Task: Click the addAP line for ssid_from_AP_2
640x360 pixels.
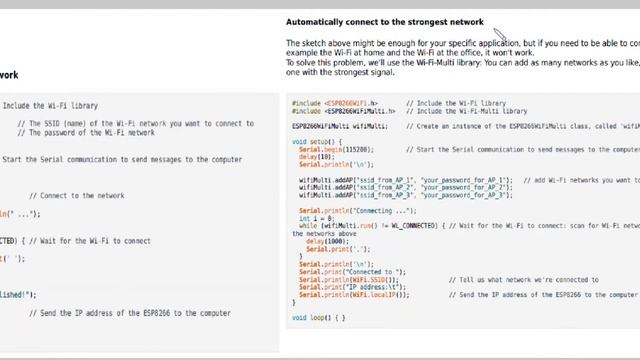Action: [406, 187]
